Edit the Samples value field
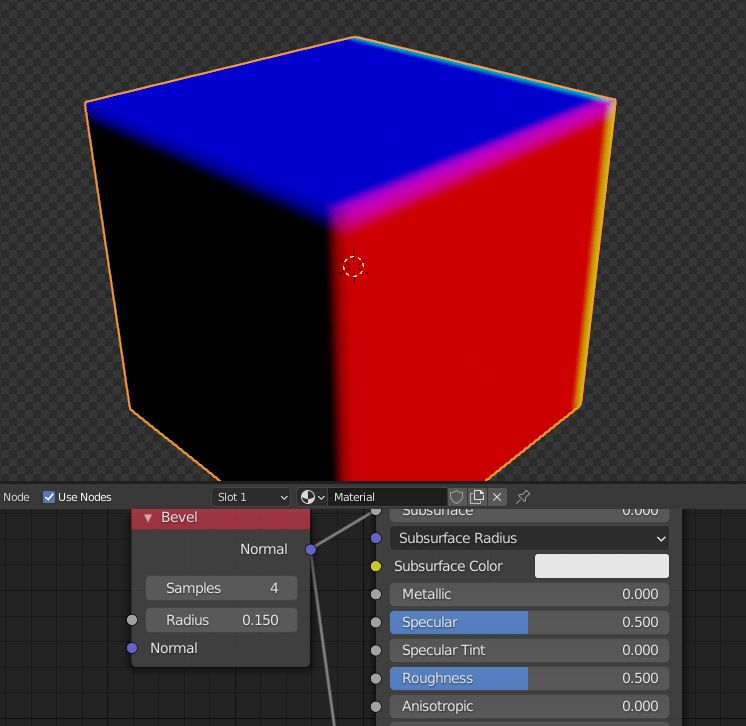 coord(221,588)
